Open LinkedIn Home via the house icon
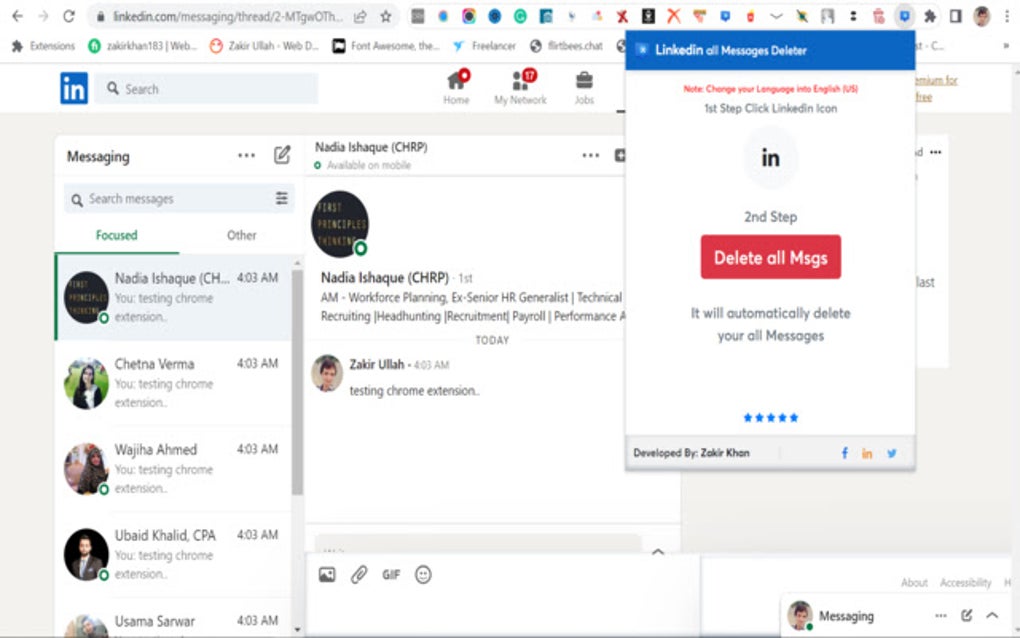This screenshot has height=638, width=1020. point(456,87)
